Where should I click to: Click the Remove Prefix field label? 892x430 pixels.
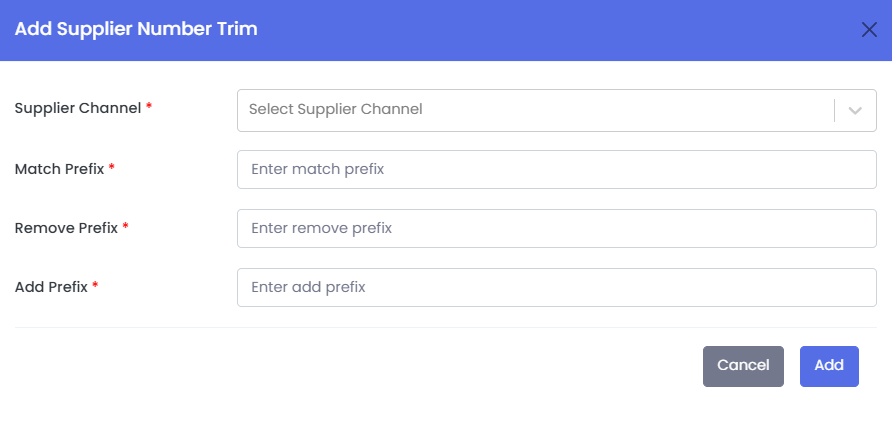coord(66,228)
